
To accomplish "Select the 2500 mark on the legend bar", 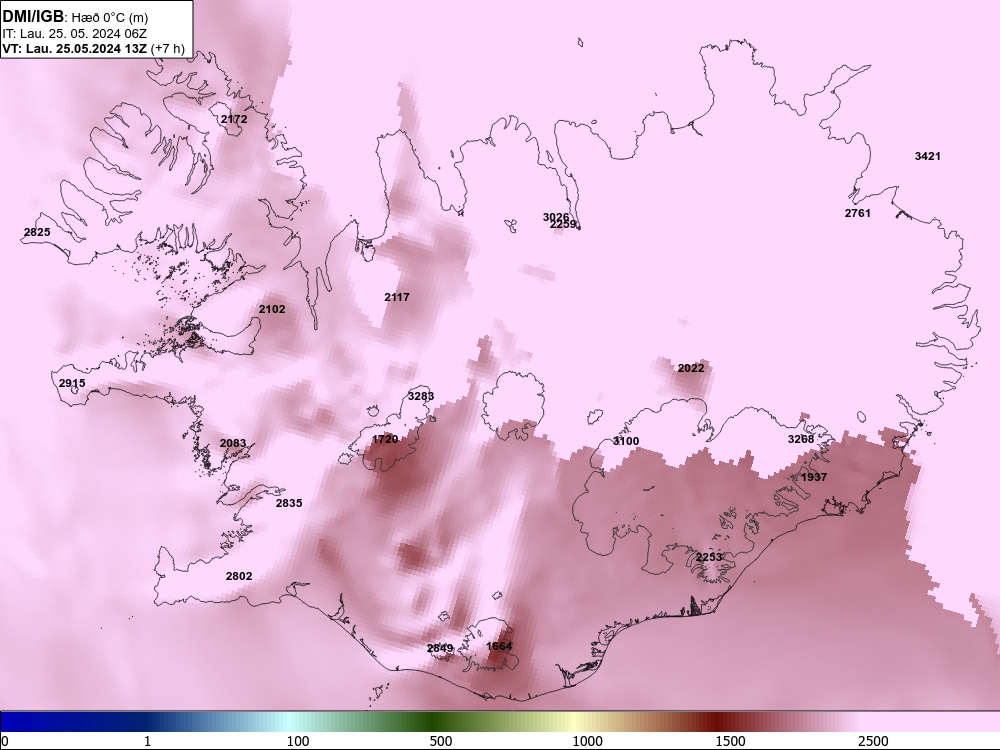I will pyautogui.click(x=873, y=741).
